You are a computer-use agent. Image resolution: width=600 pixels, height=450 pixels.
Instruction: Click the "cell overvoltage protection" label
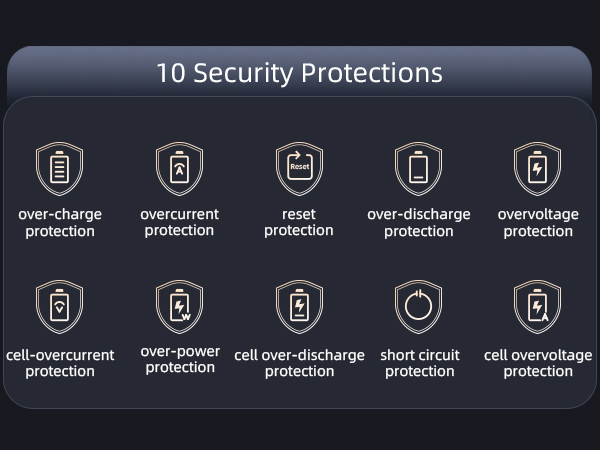[538, 363]
